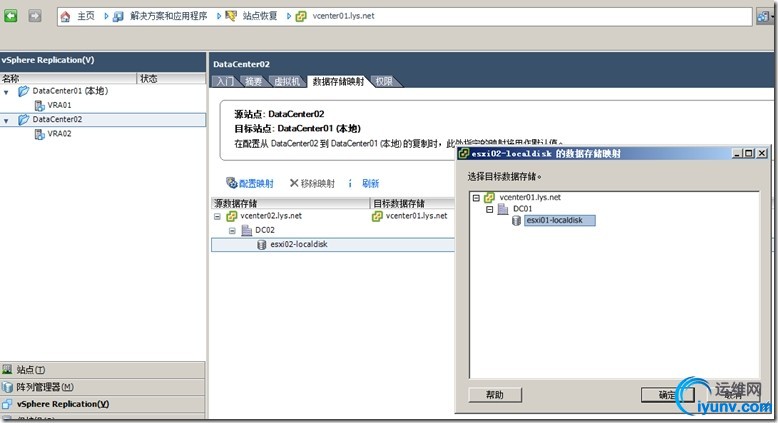The height and width of the screenshot is (423, 778).
Task: Click DC02 datacenter building icon
Action: 247,230
